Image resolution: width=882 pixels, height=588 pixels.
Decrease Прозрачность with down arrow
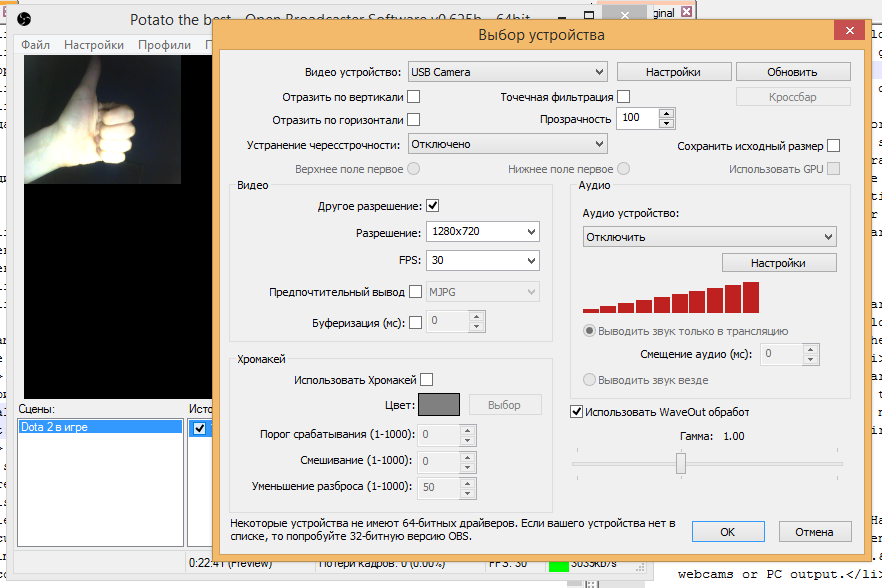pyautogui.click(x=667, y=123)
